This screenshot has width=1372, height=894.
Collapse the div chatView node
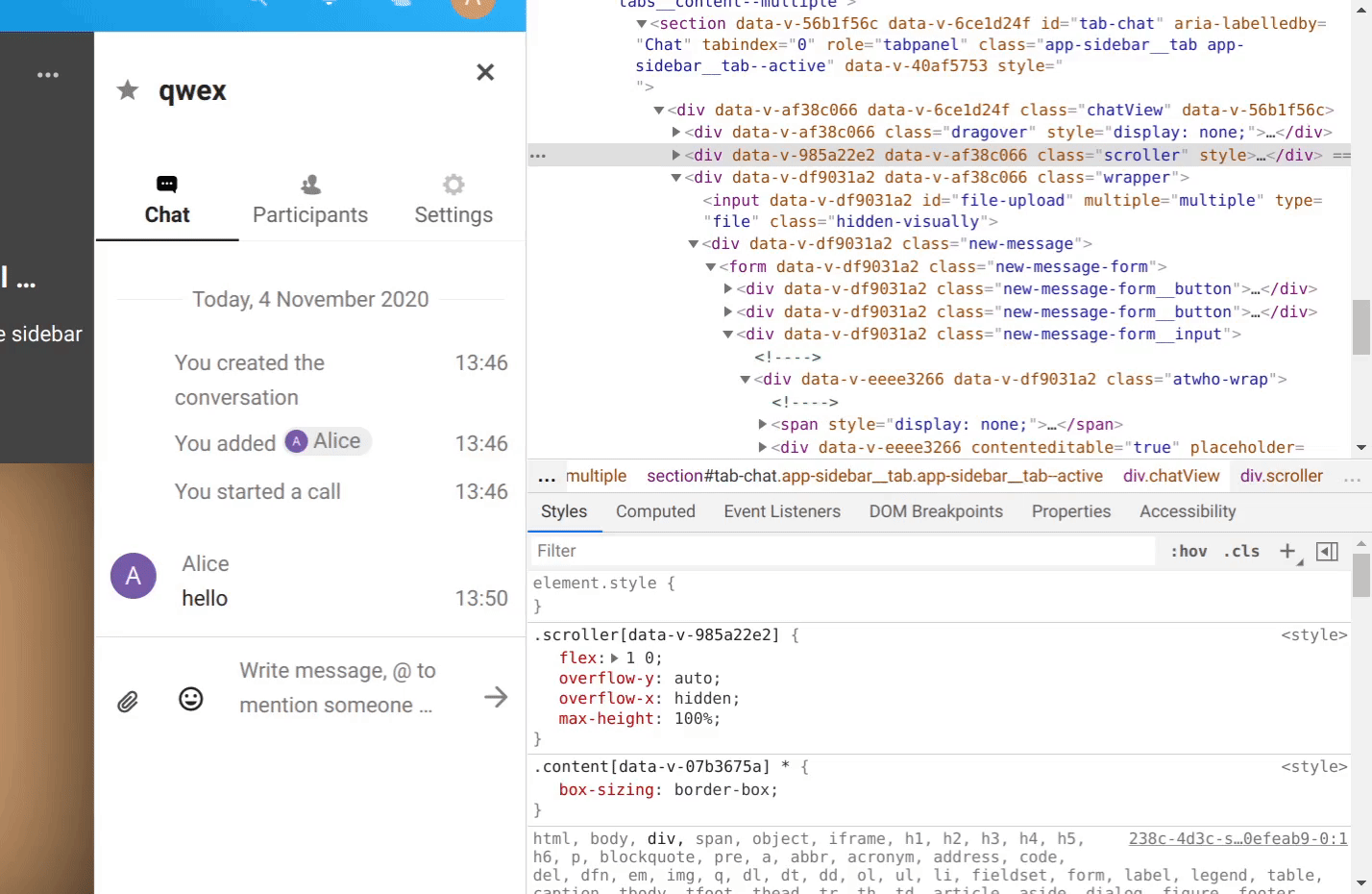[658, 111]
